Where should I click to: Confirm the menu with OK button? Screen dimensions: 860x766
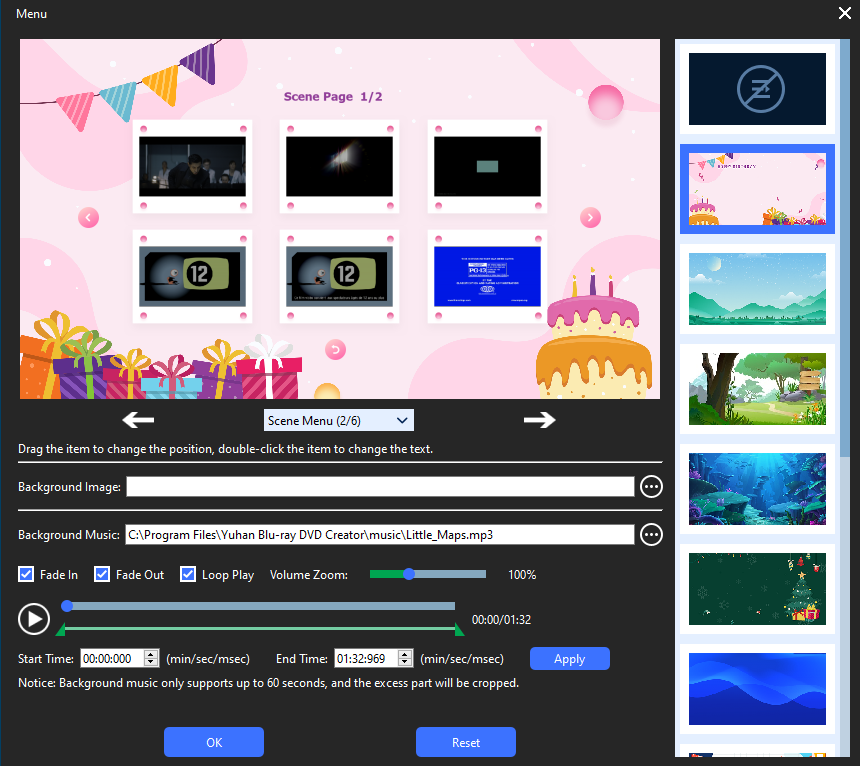point(214,742)
